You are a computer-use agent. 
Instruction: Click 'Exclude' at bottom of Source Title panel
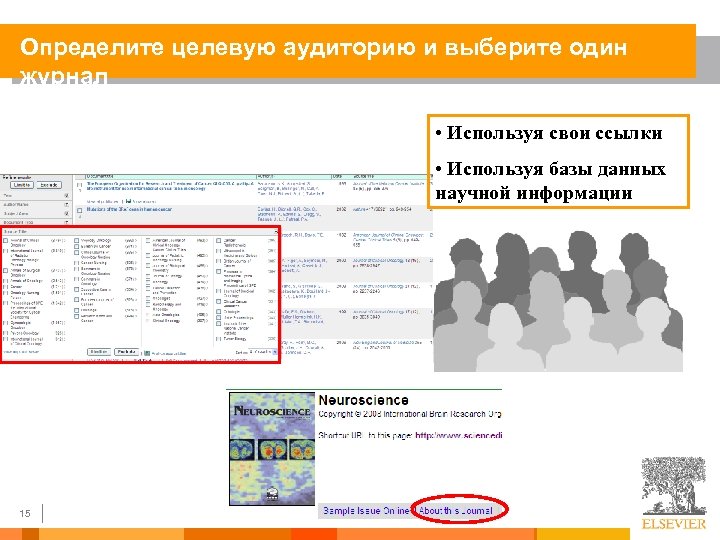pyautogui.click(x=126, y=352)
